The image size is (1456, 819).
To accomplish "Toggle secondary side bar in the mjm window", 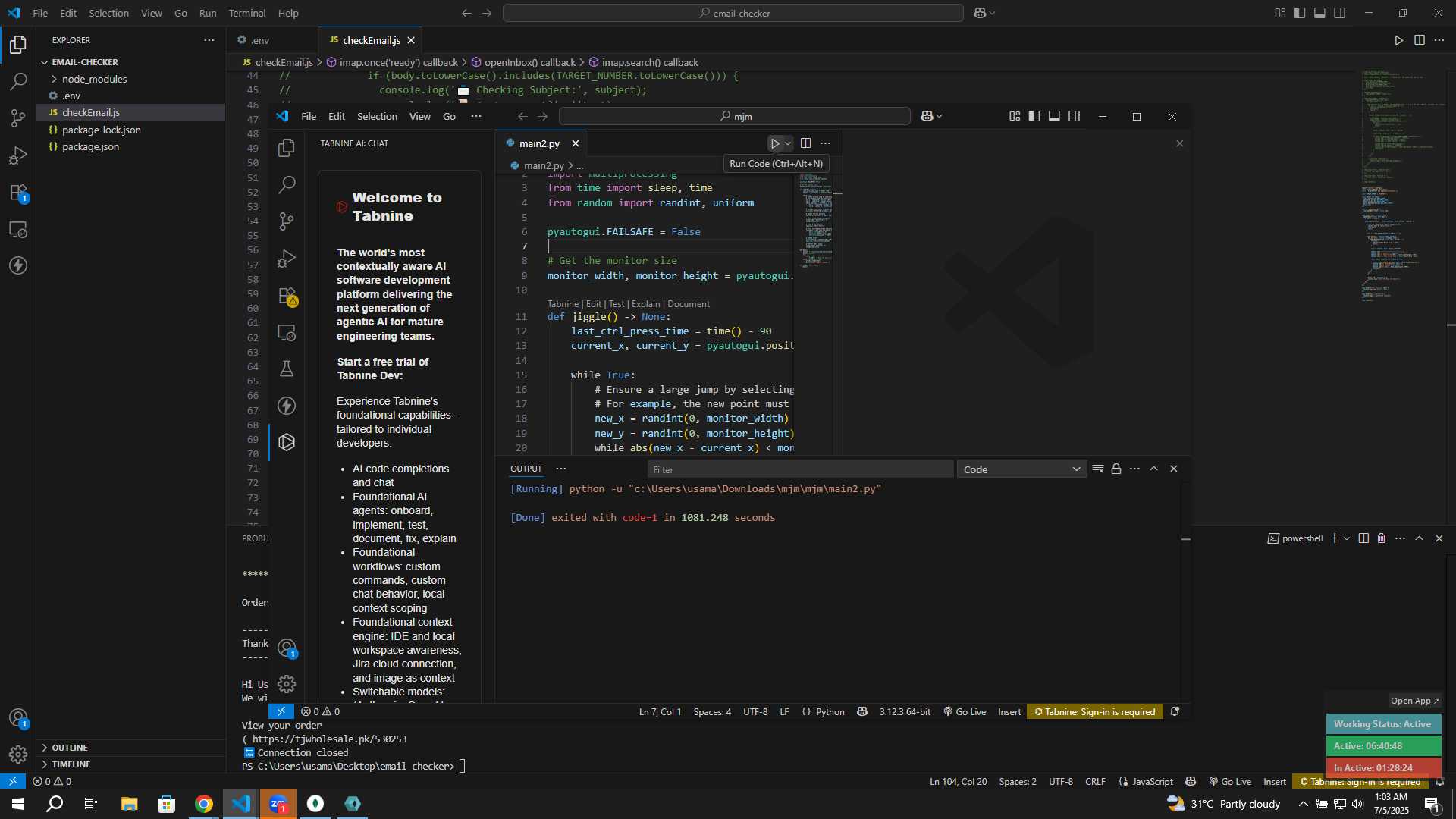I will pos(1075,116).
